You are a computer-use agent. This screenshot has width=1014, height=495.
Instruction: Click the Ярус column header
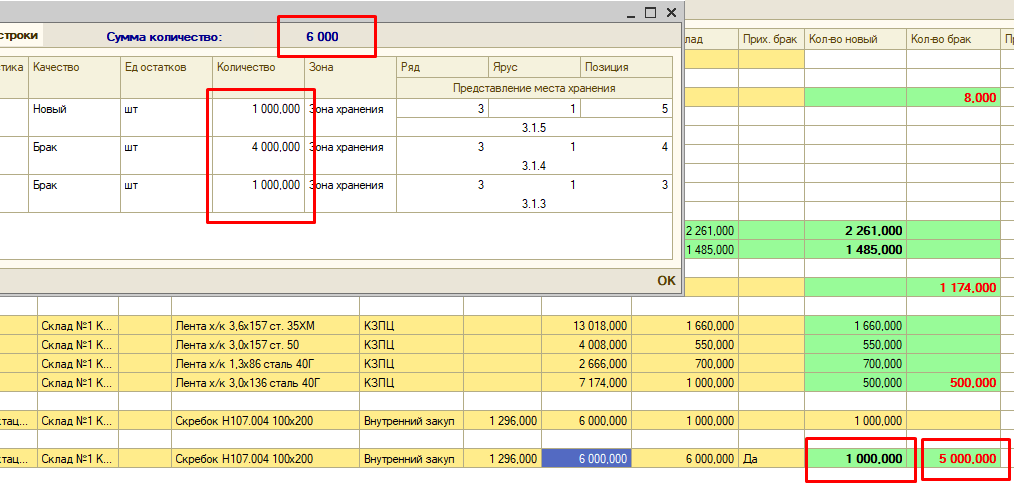[x=534, y=67]
